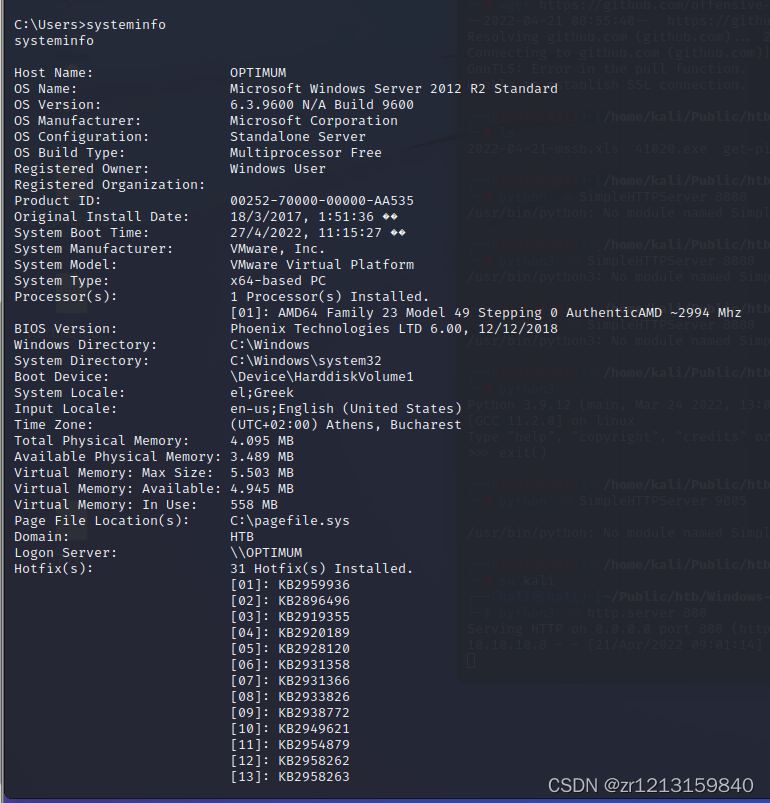The image size is (770, 803).
Task: Click the AMD64 Family 23 processor line
Action: click(485, 313)
